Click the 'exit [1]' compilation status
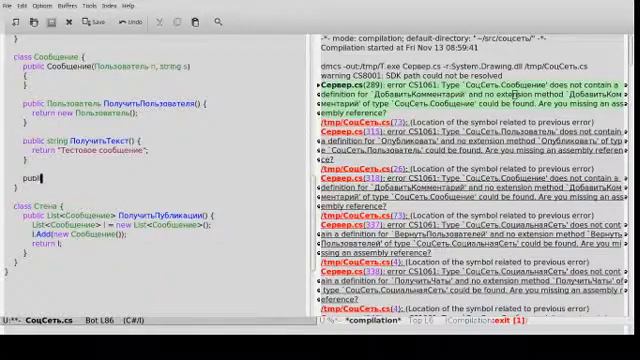 coord(509,320)
